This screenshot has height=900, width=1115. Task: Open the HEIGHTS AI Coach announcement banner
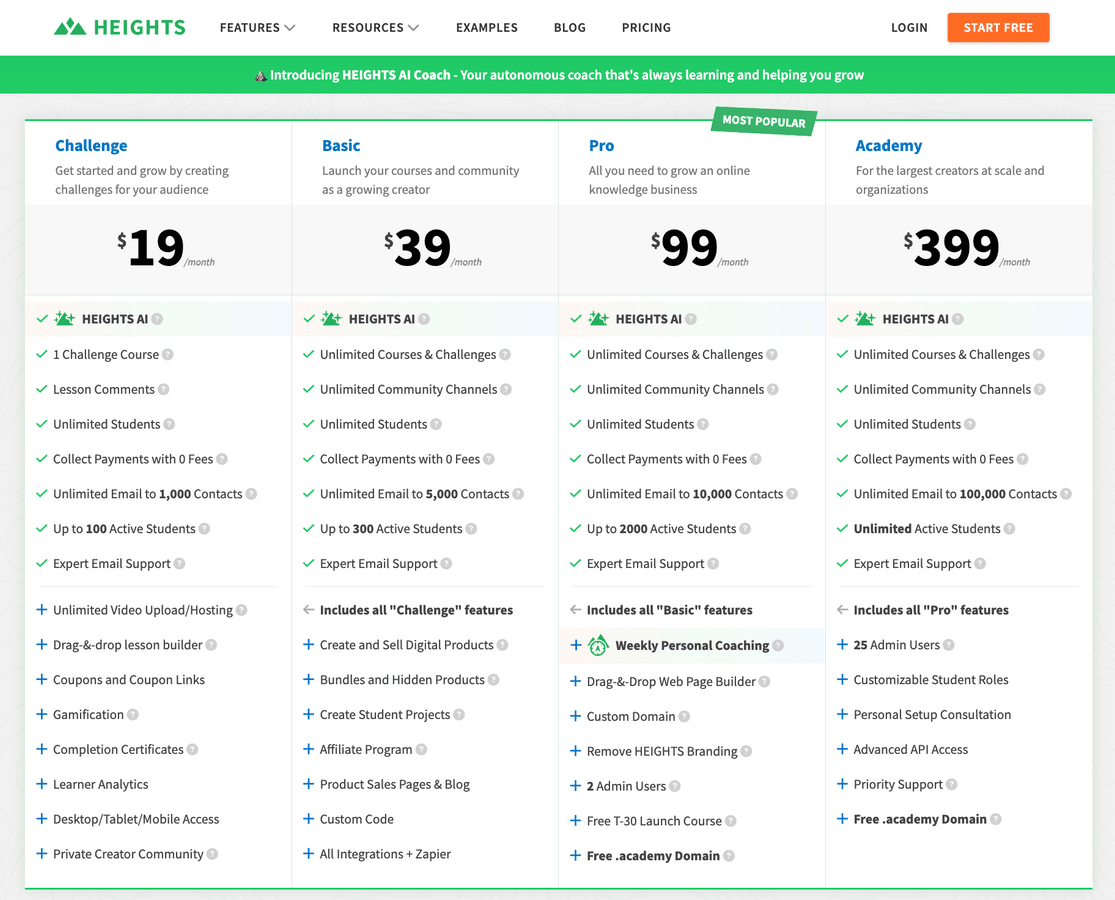click(x=558, y=75)
